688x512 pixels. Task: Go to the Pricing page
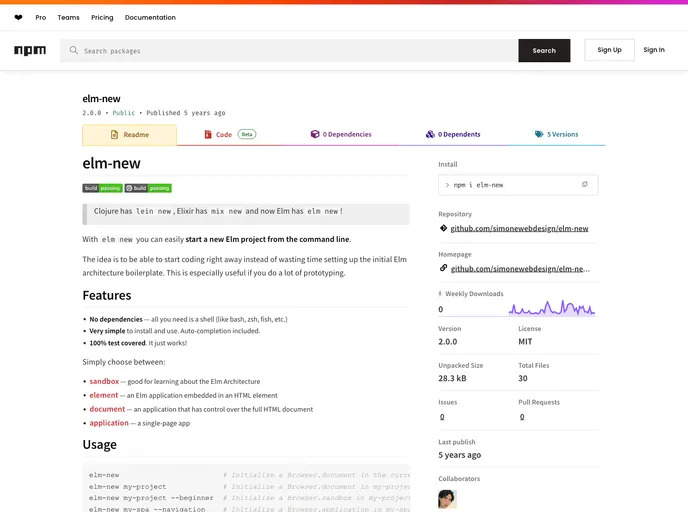[102, 18]
